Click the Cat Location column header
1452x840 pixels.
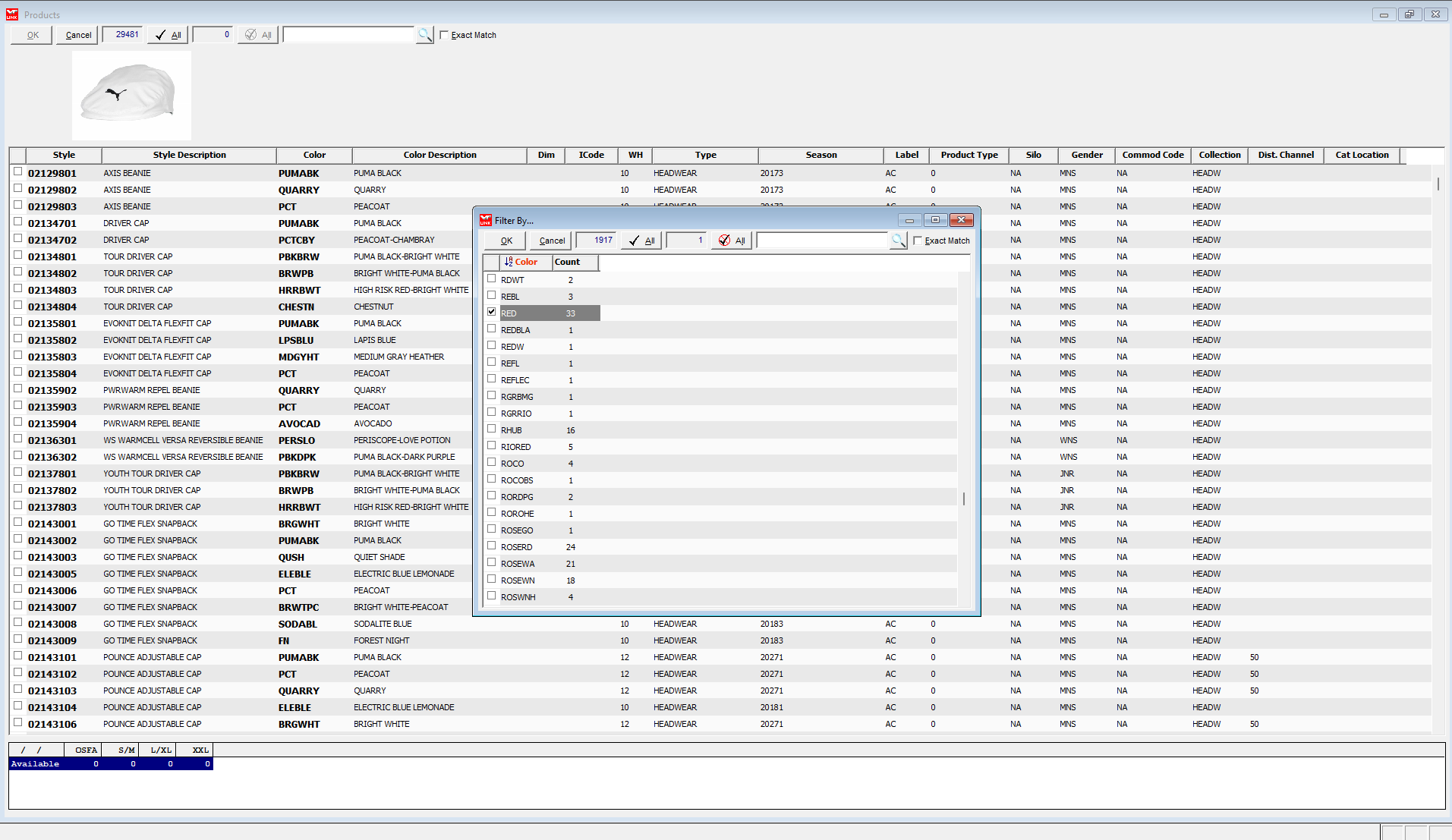coord(1362,155)
